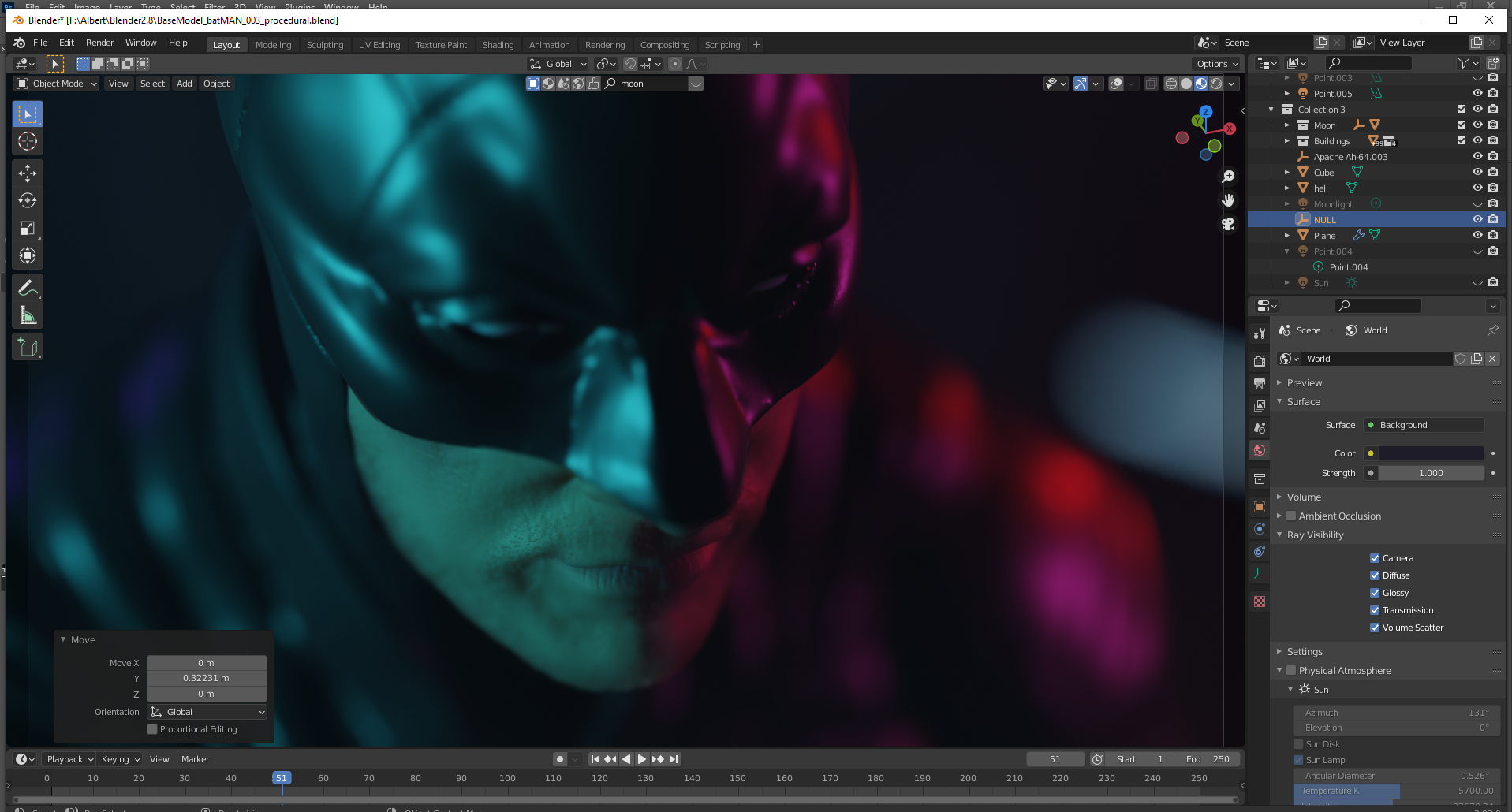The height and width of the screenshot is (812, 1512).
Task: Activate the Move tool
Action: [28, 173]
